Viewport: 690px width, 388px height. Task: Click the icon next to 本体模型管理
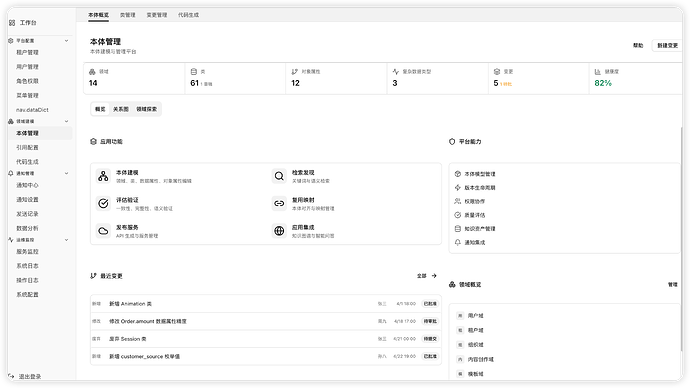tap(458, 174)
